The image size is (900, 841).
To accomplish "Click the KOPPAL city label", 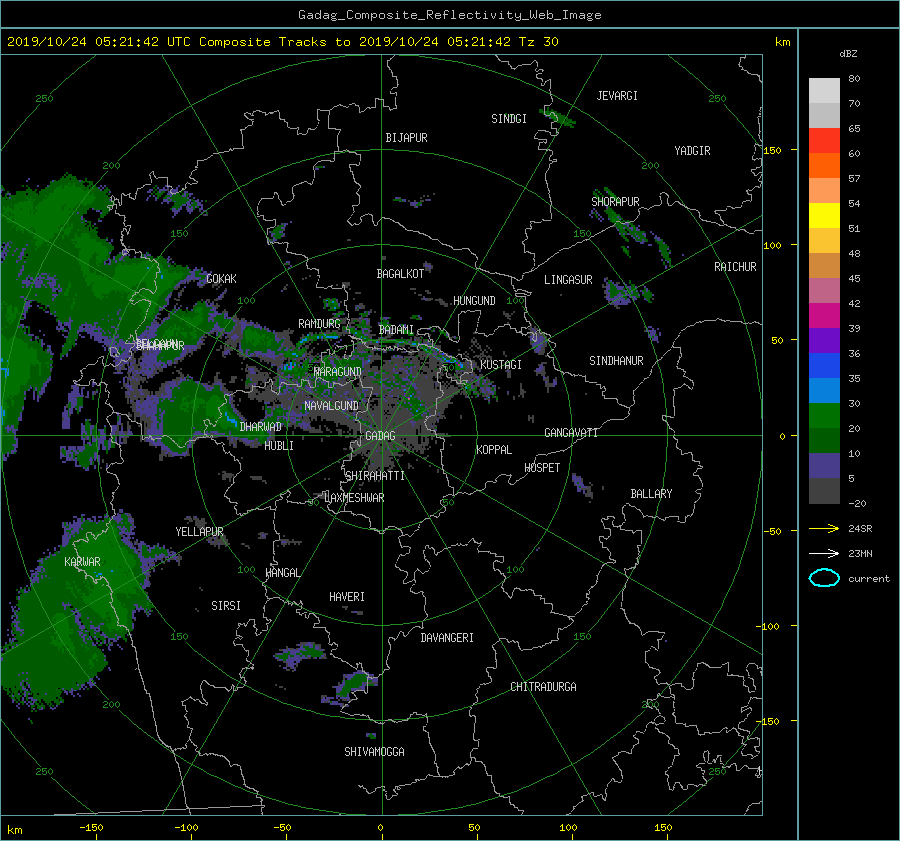I will pyautogui.click(x=494, y=450).
